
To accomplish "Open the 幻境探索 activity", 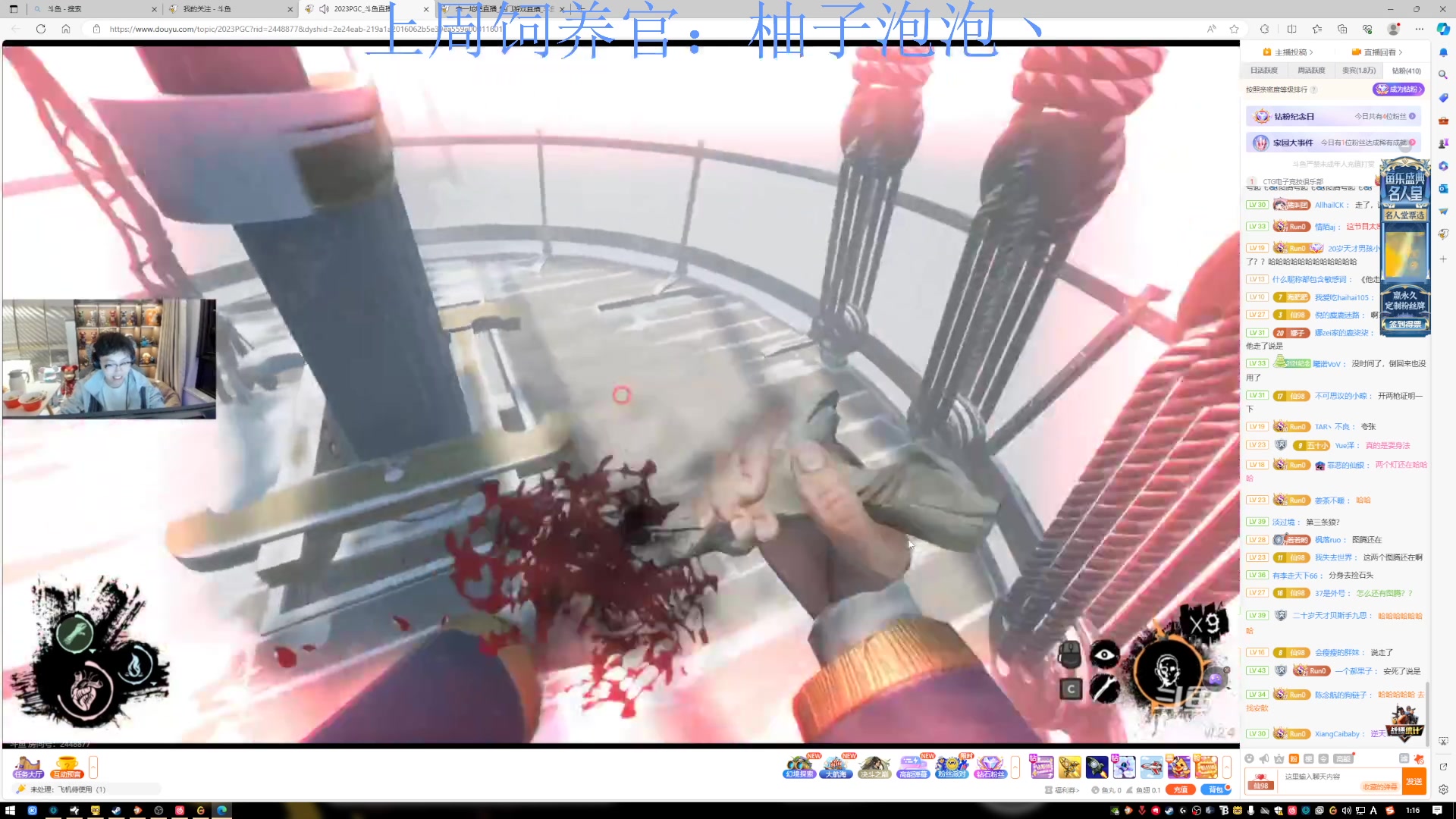I will [800, 767].
